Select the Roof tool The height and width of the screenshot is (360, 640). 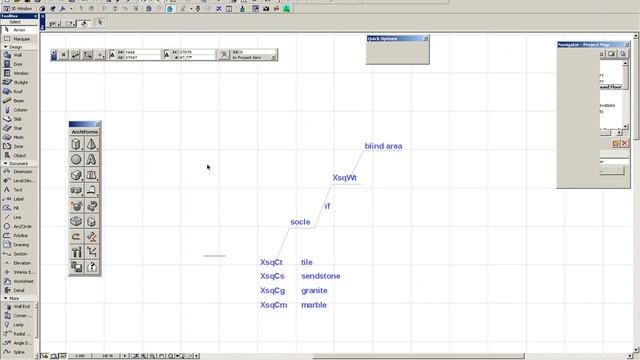point(18,91)
